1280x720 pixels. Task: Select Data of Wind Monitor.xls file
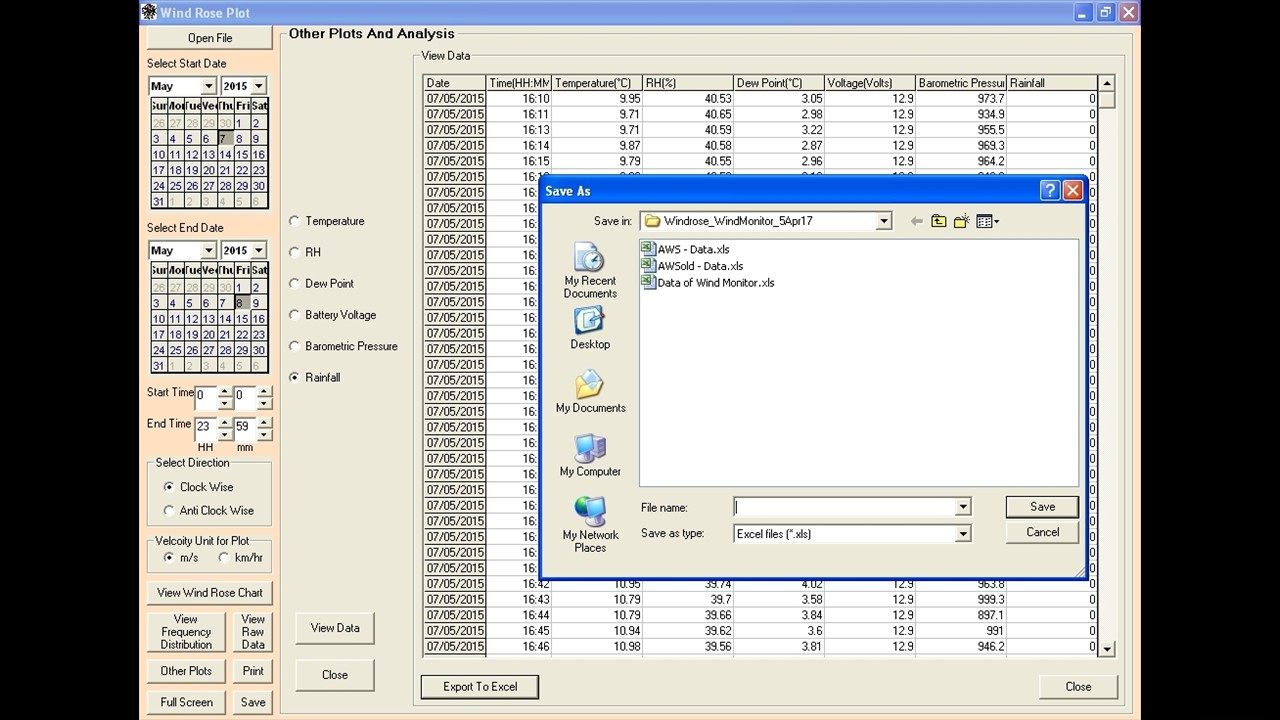(708, 283)
